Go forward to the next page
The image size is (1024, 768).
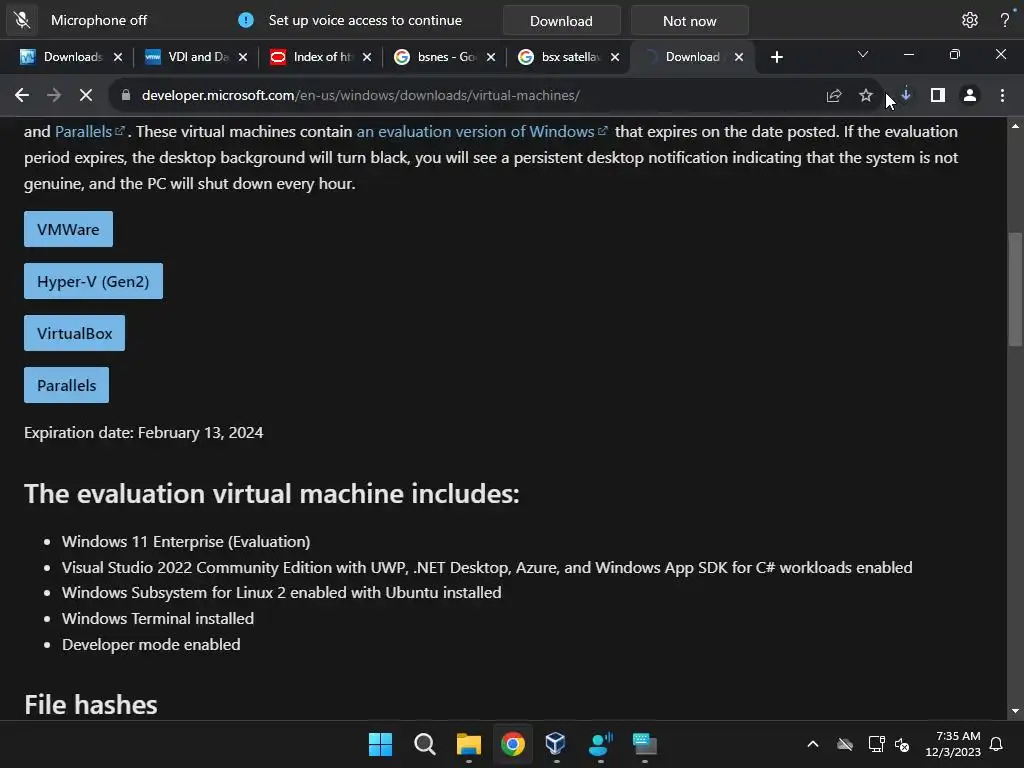pos(54,95)
